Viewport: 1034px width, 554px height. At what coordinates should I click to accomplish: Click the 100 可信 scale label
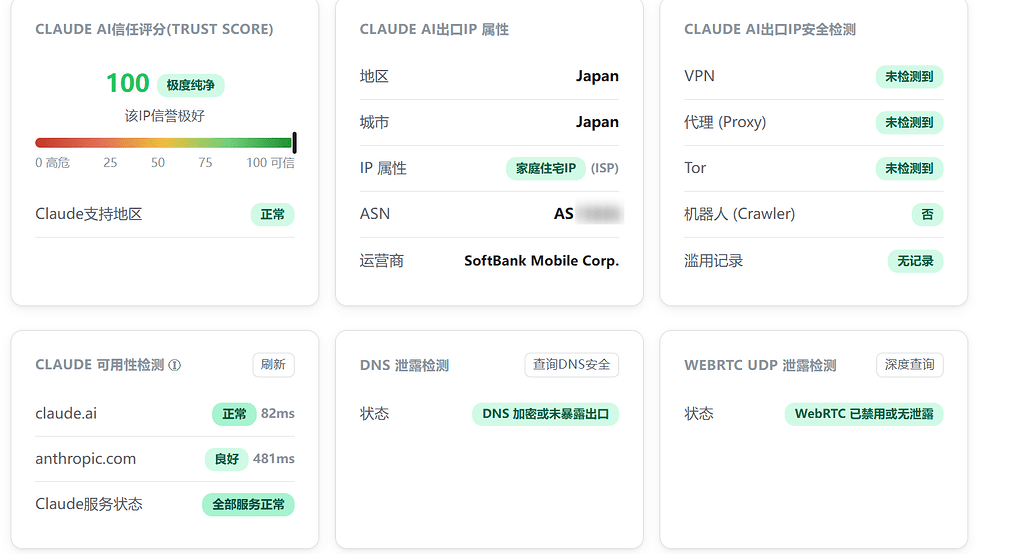click(270, 162)
